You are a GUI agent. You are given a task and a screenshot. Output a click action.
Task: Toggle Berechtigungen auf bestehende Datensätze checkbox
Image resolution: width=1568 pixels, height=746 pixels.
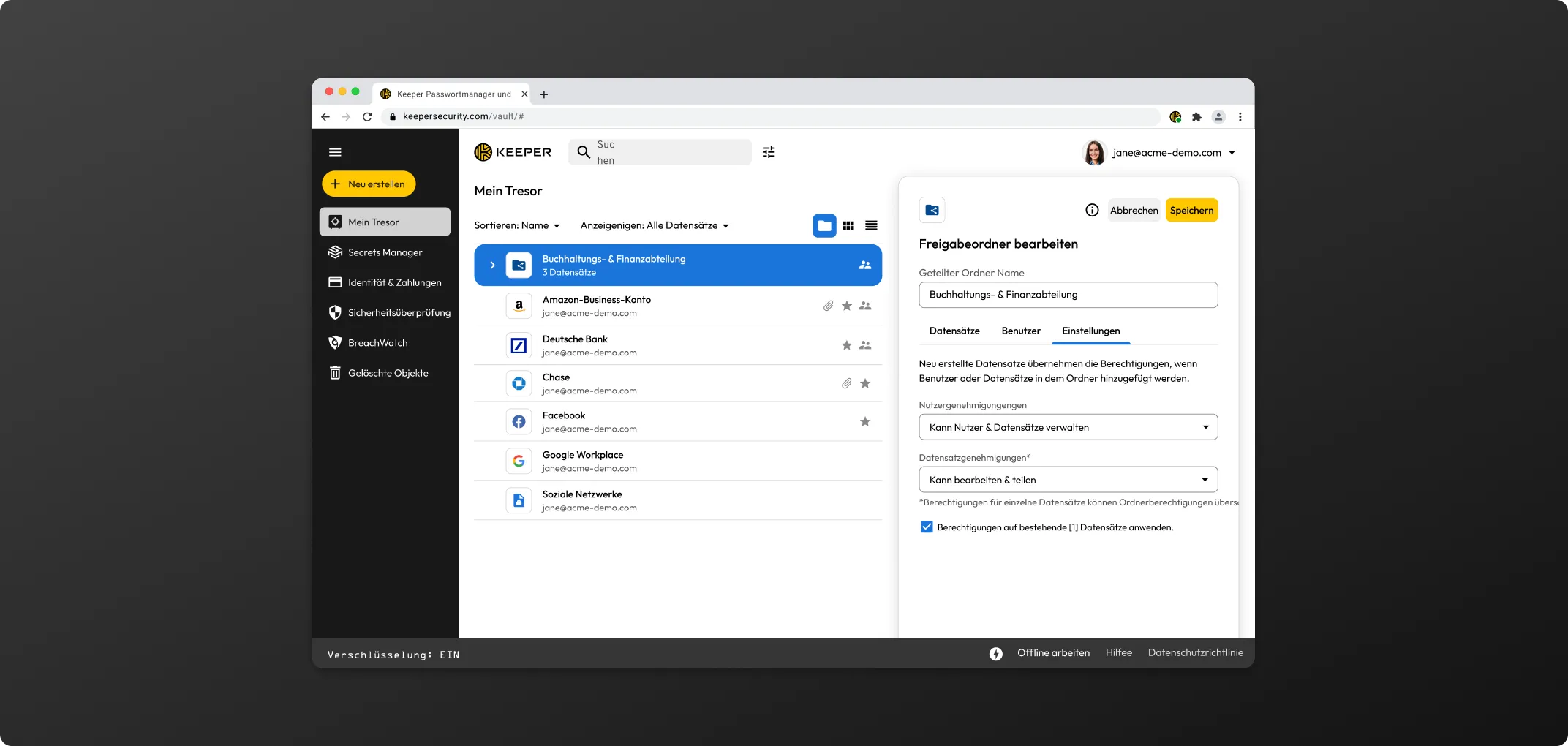pos(927,527)
